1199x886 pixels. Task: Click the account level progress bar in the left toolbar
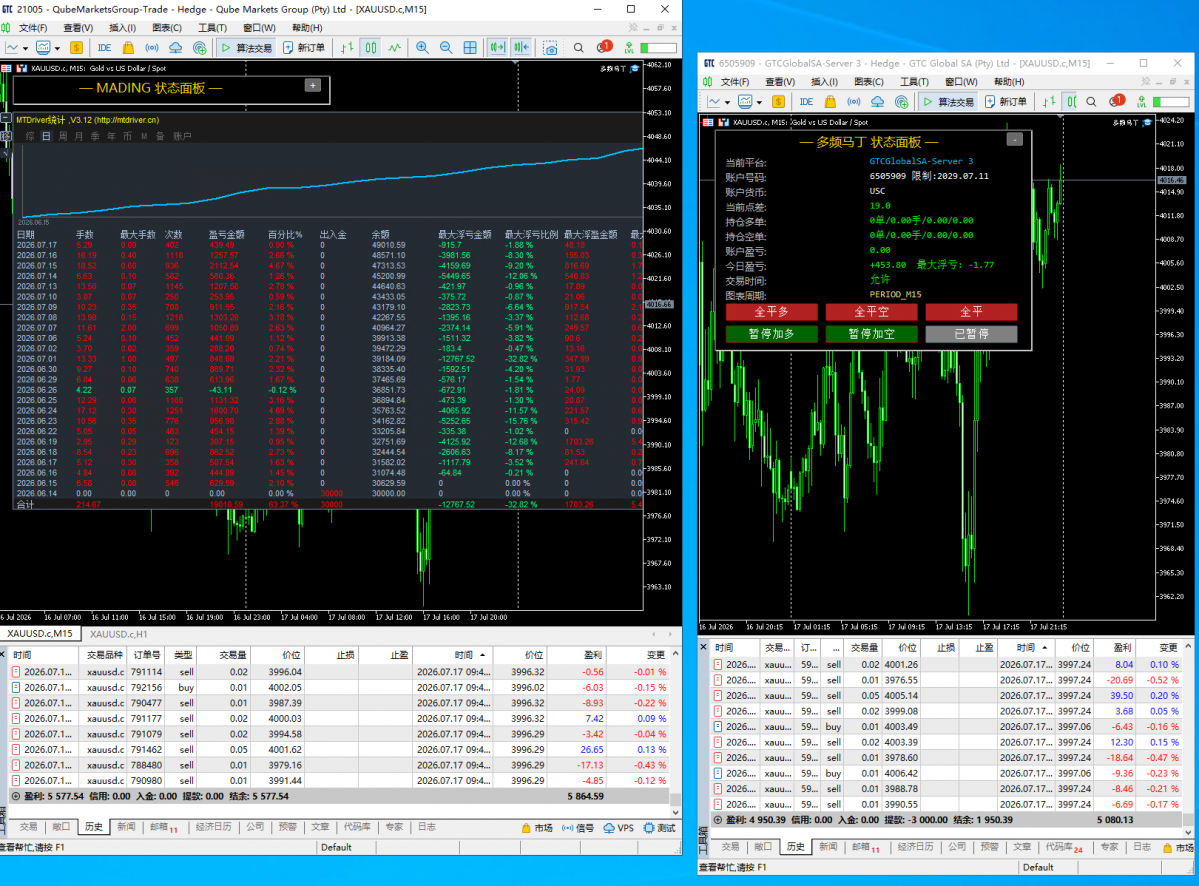[658, 47]
